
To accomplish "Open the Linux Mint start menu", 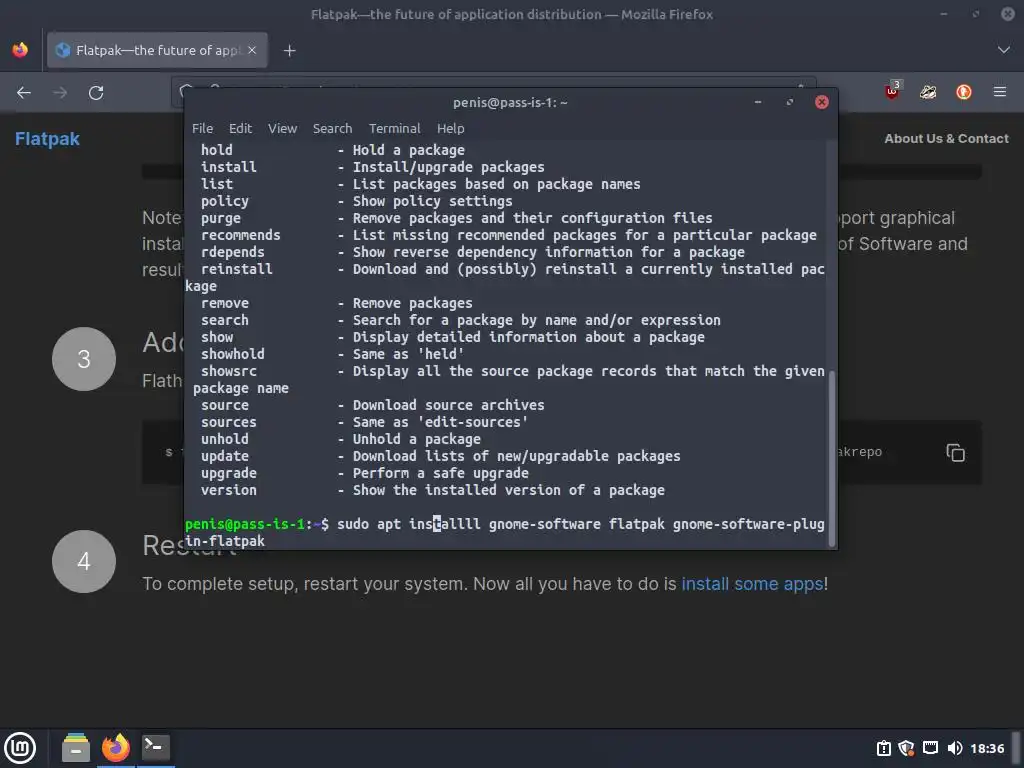I will pos(21,748).
